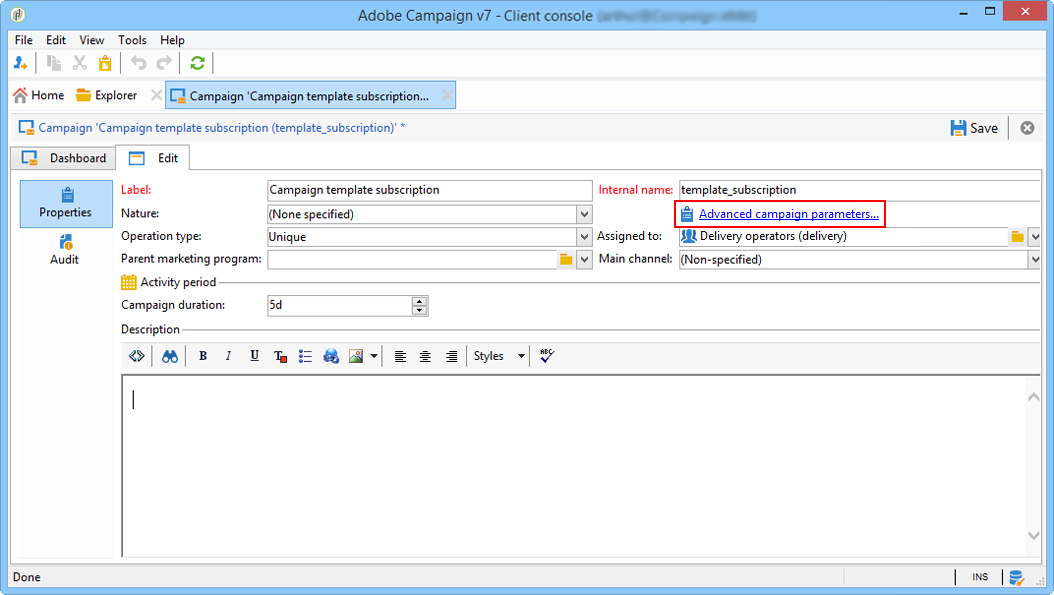The image size is (1054, 595).
Task: Toggle underline formatting in description editor
Action: pos(254,356)
